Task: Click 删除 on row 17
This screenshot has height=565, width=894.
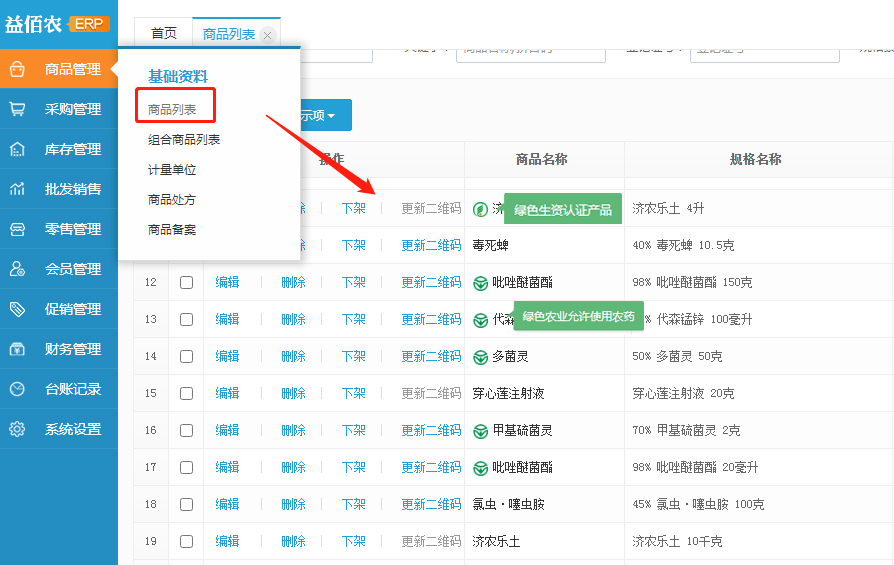Action: coord(293,468)
